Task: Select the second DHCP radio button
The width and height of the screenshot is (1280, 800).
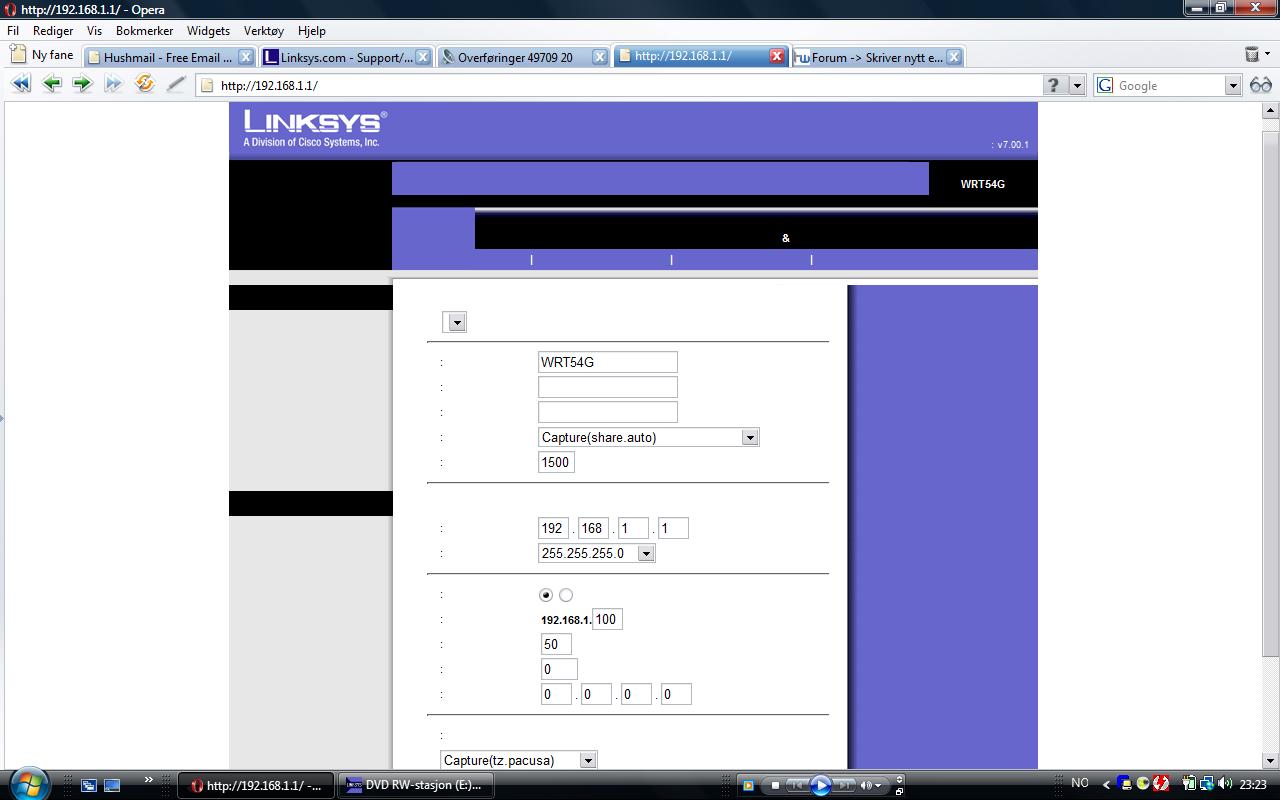Action: [x=566, y=595]
